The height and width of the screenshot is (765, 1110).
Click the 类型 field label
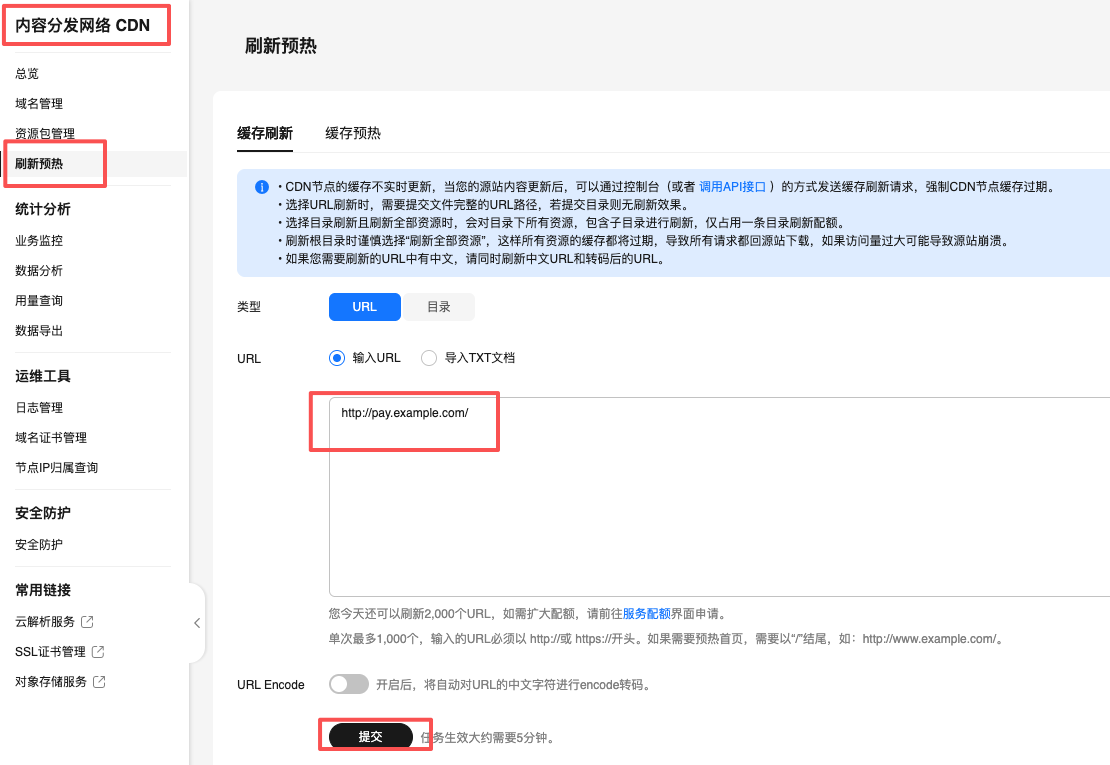pos(249,307)
